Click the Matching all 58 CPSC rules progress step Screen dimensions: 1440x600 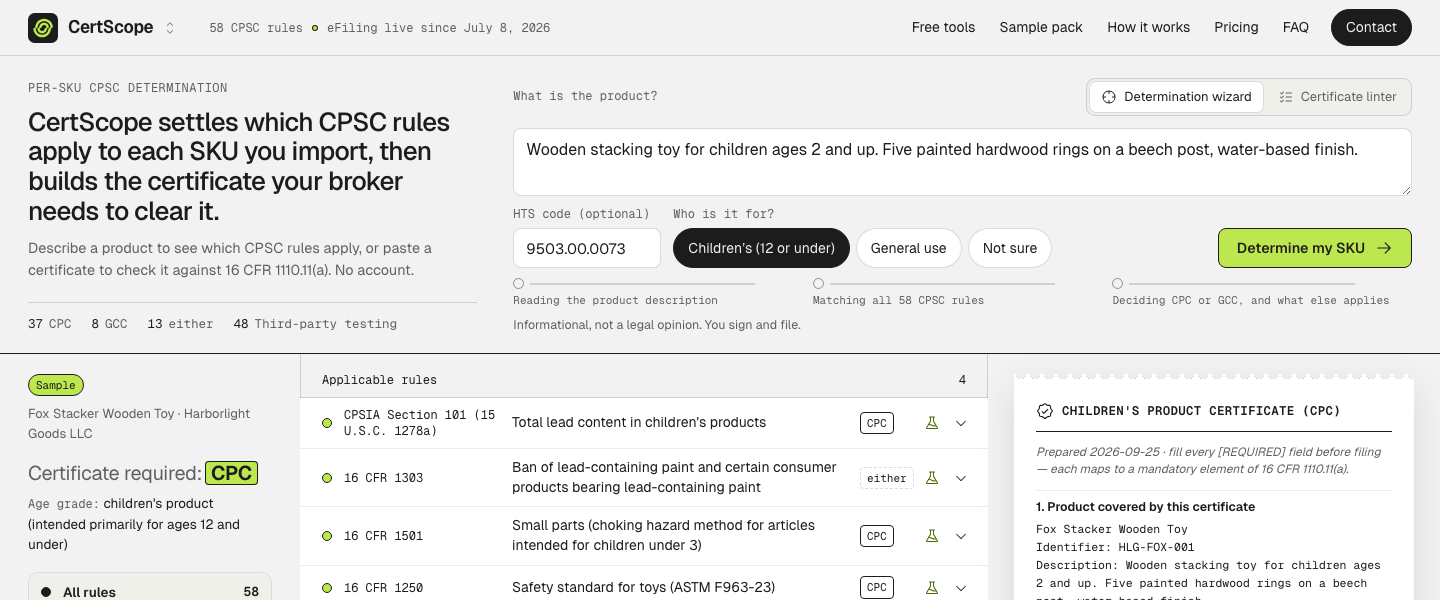click(934, 293)
